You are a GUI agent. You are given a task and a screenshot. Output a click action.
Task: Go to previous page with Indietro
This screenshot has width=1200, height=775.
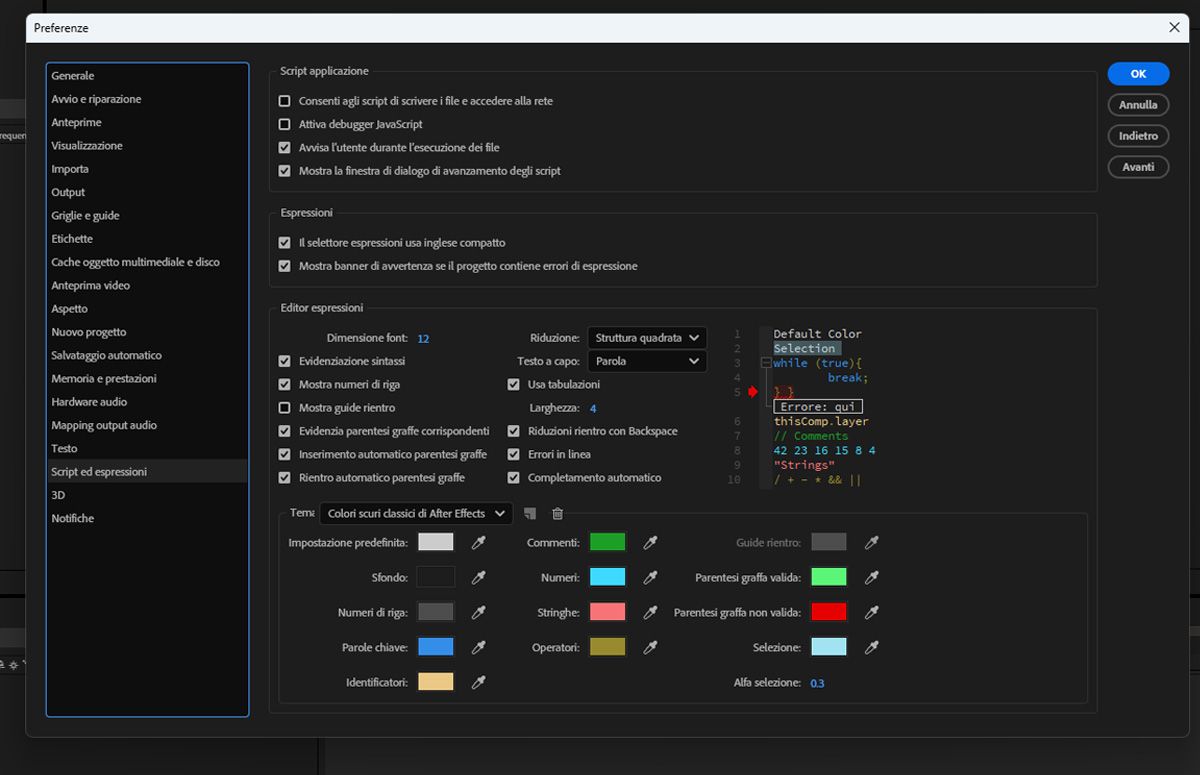[1138, 136]
